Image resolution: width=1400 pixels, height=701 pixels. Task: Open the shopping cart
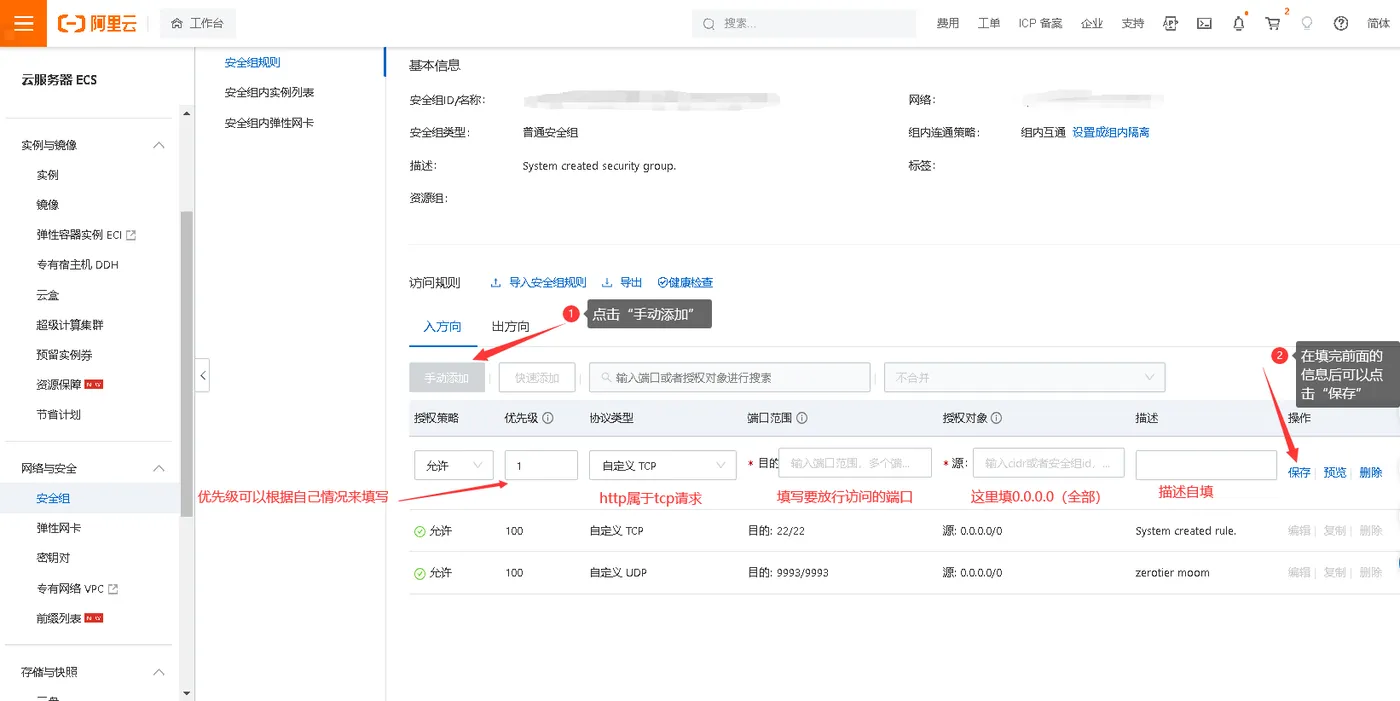[x=1273, y=23]
